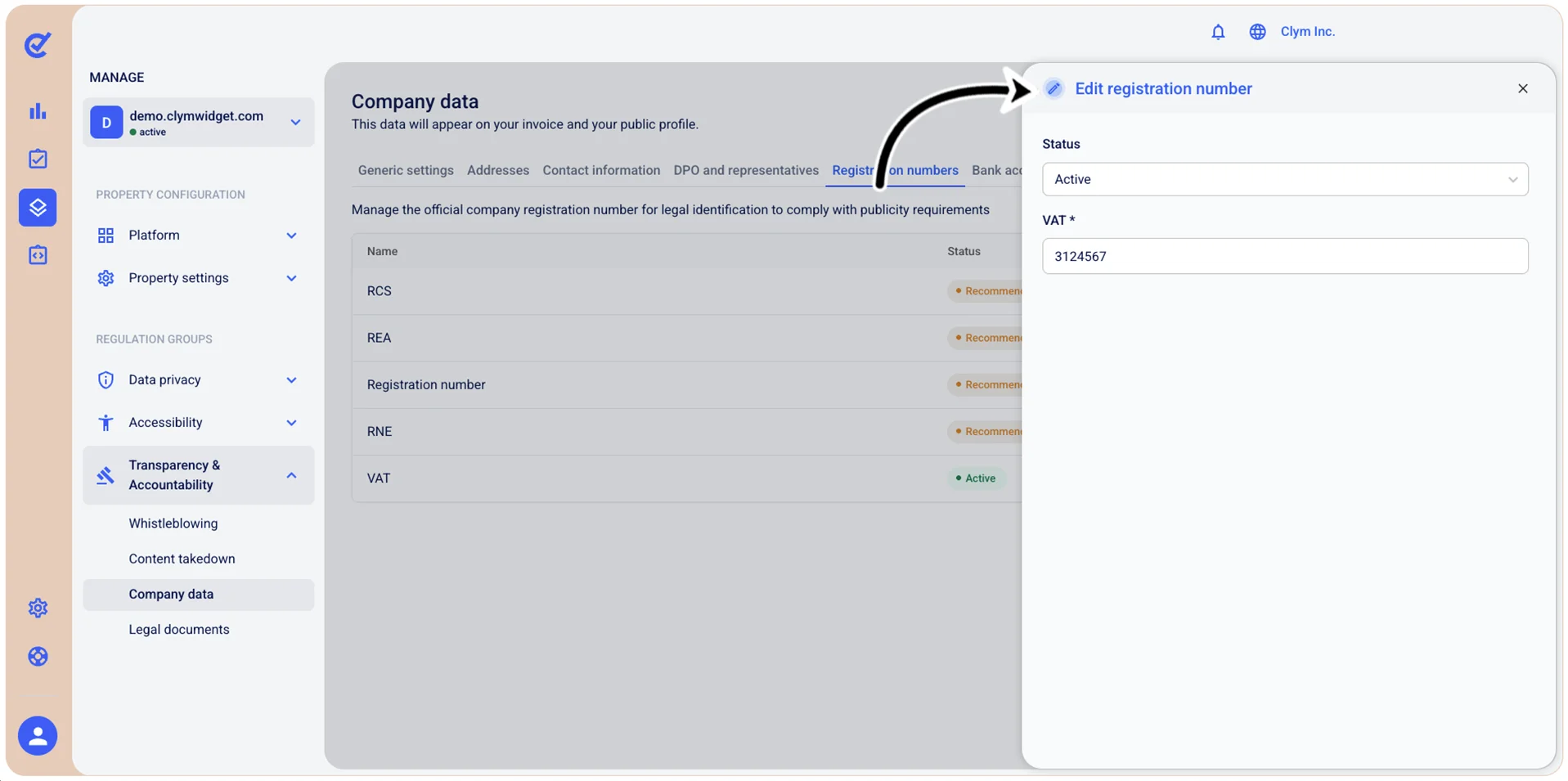Image resolution: width=1568 pixels, height=781 pixels.
Task: Expand the Data privacy chevron
Action: [x=291, y=380]
